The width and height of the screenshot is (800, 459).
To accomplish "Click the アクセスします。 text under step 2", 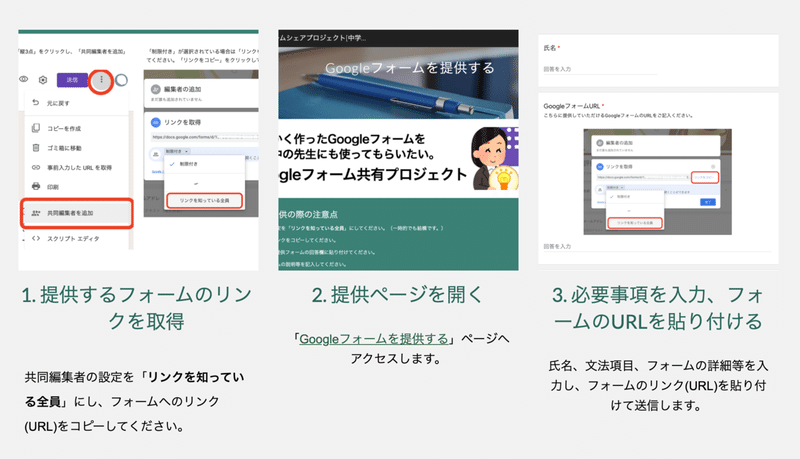I will pyautogui.click(x=396, y=359).
